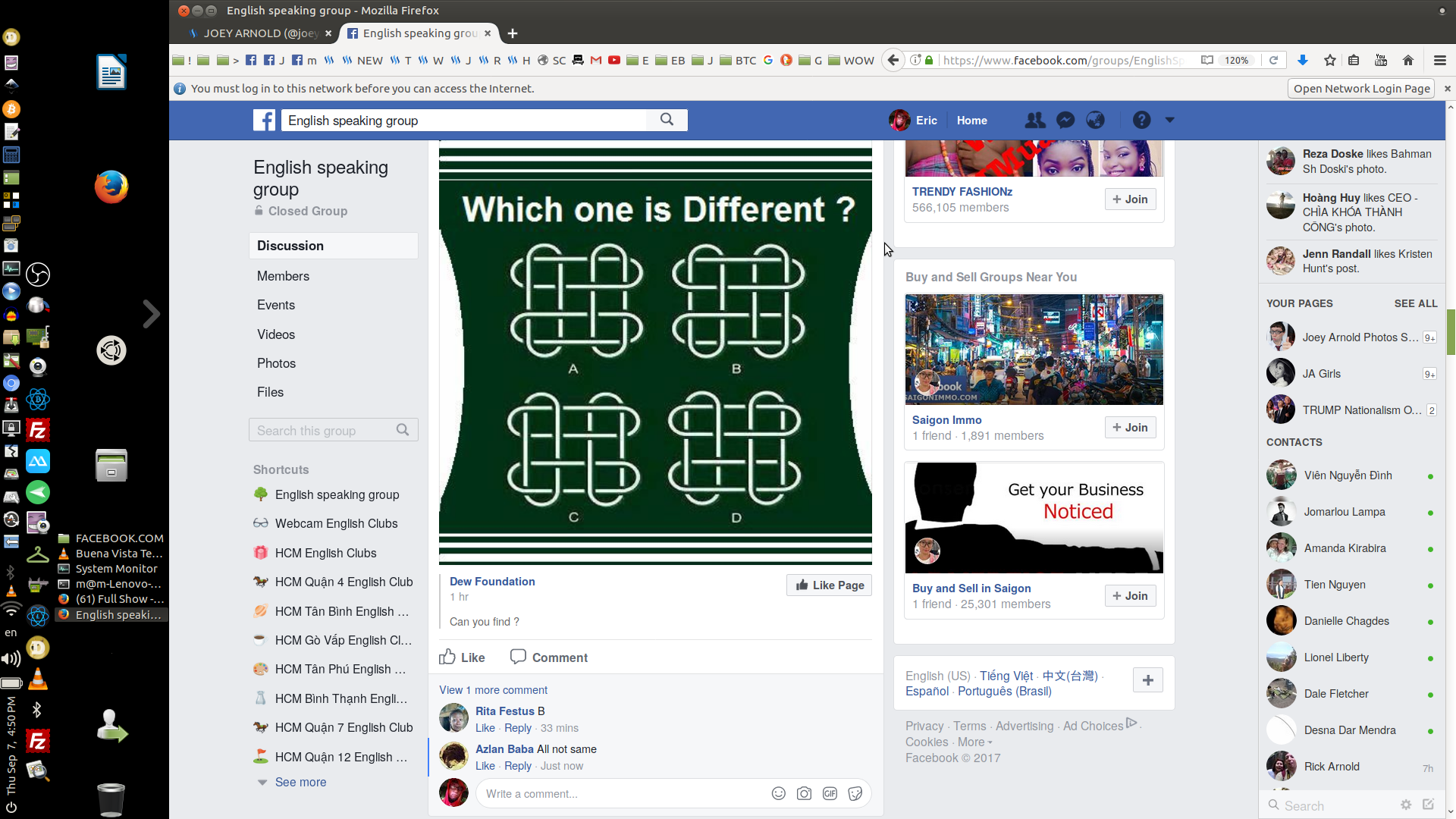
Task: Click the Facebook Messenger chat icon in navbar
Action: pos(1065,120)
